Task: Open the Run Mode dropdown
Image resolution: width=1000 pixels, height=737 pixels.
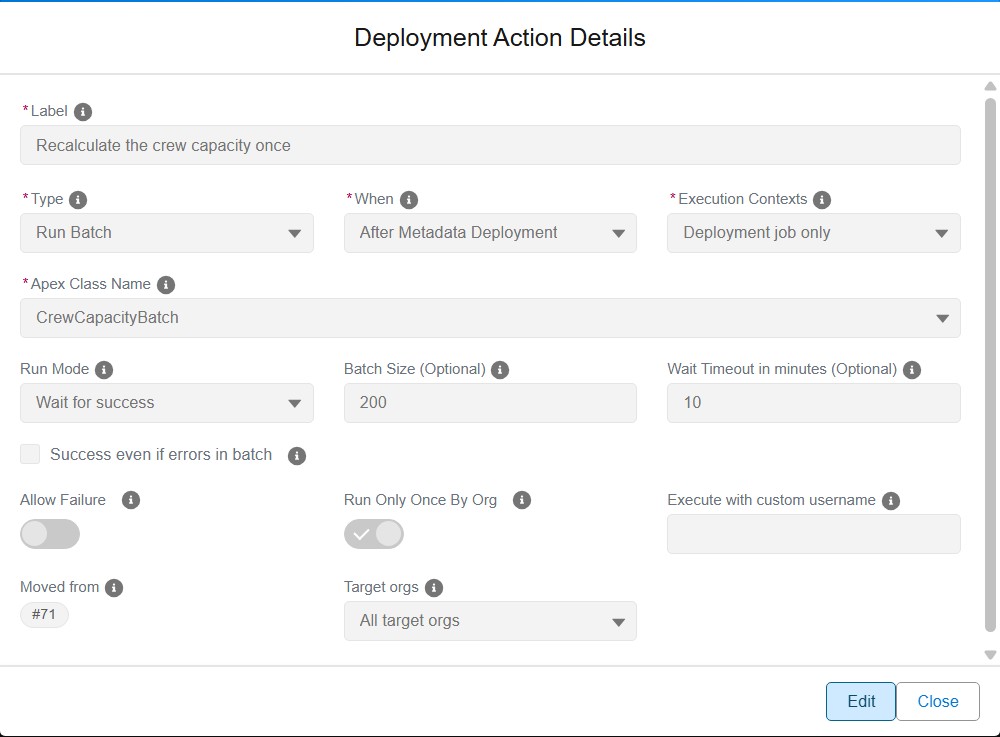Action: pos(167,402)
